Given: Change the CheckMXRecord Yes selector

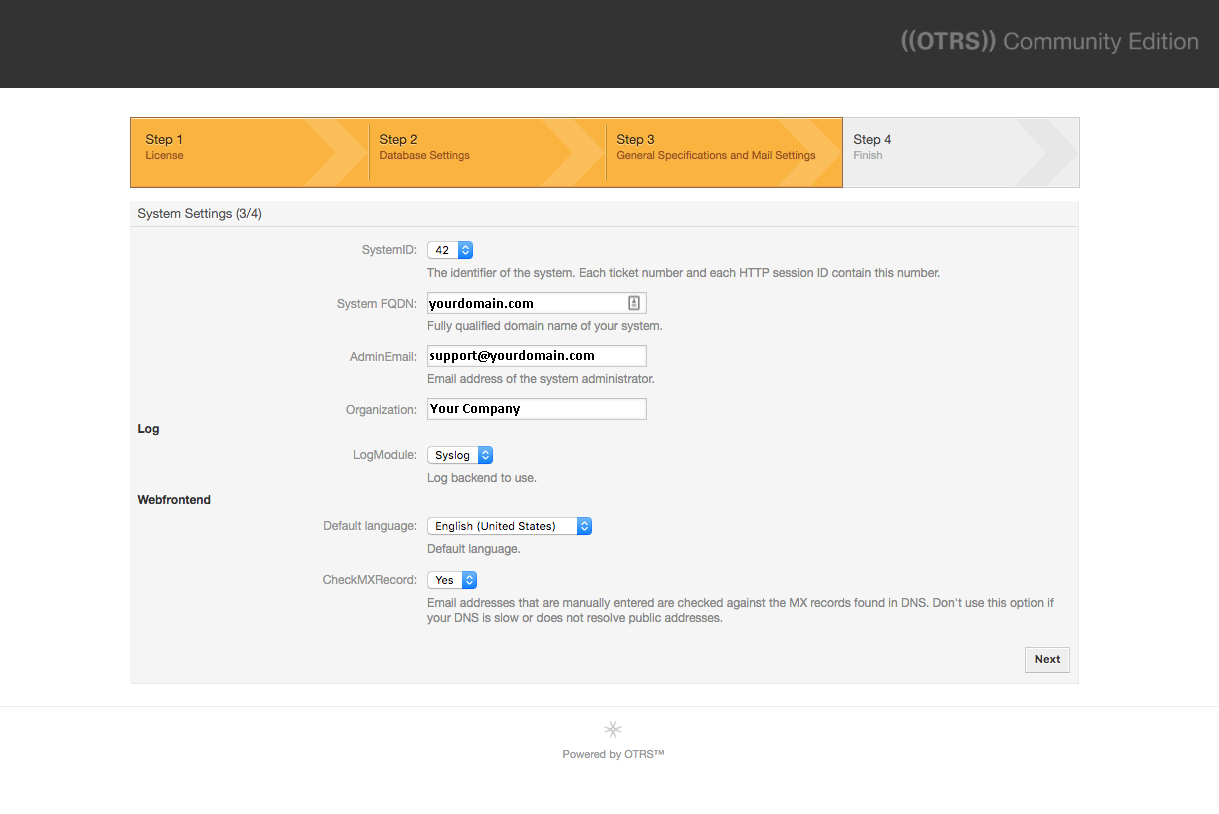Looking at the screenshot, I should [452, 580].
